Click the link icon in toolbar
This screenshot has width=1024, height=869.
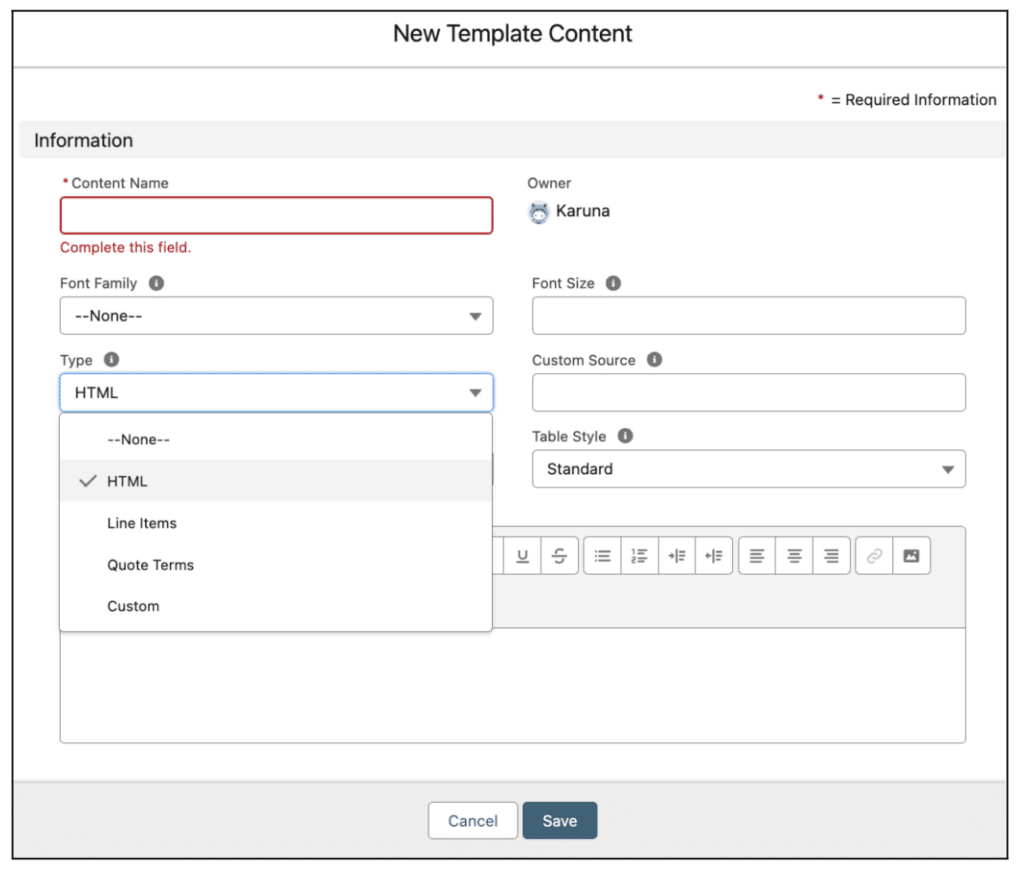click(x=874, y=556)
